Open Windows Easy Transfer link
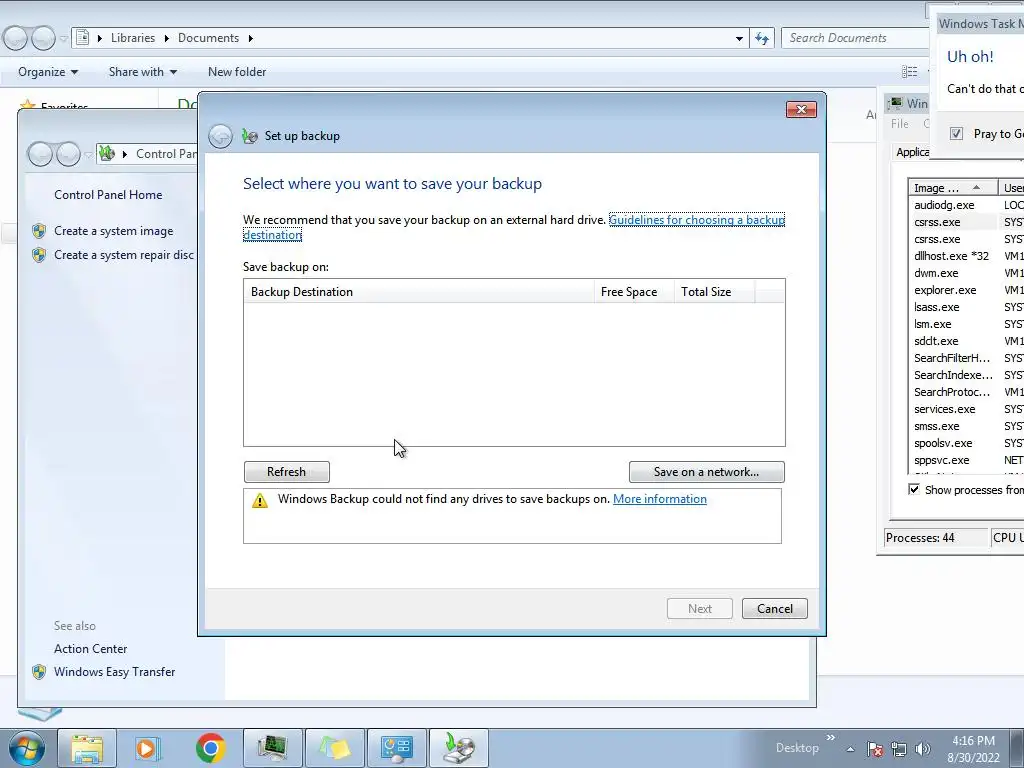Screen dimensions: 1024x768 coord(115,672)
